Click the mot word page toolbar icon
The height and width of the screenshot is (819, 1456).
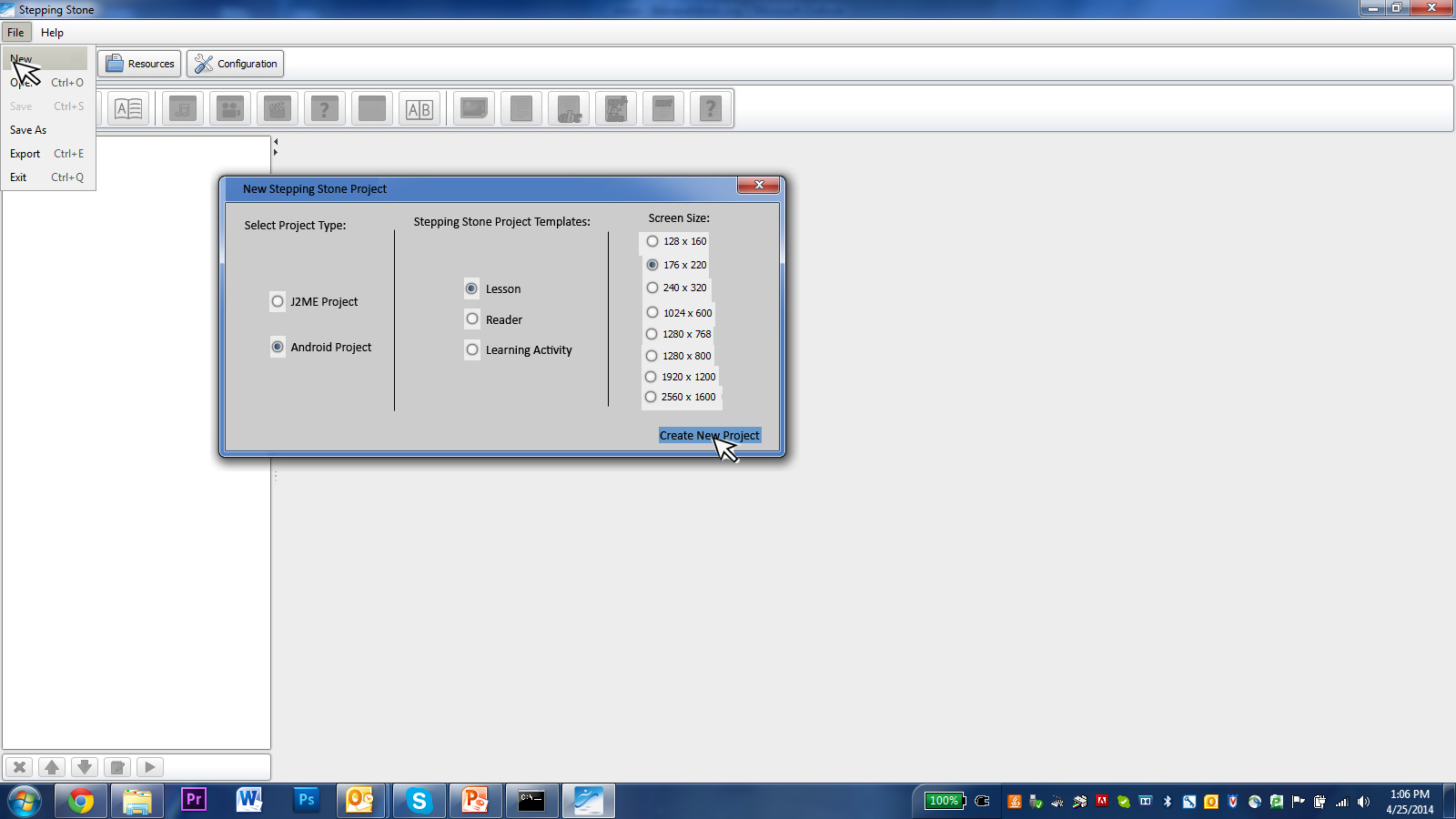(663, 109)
